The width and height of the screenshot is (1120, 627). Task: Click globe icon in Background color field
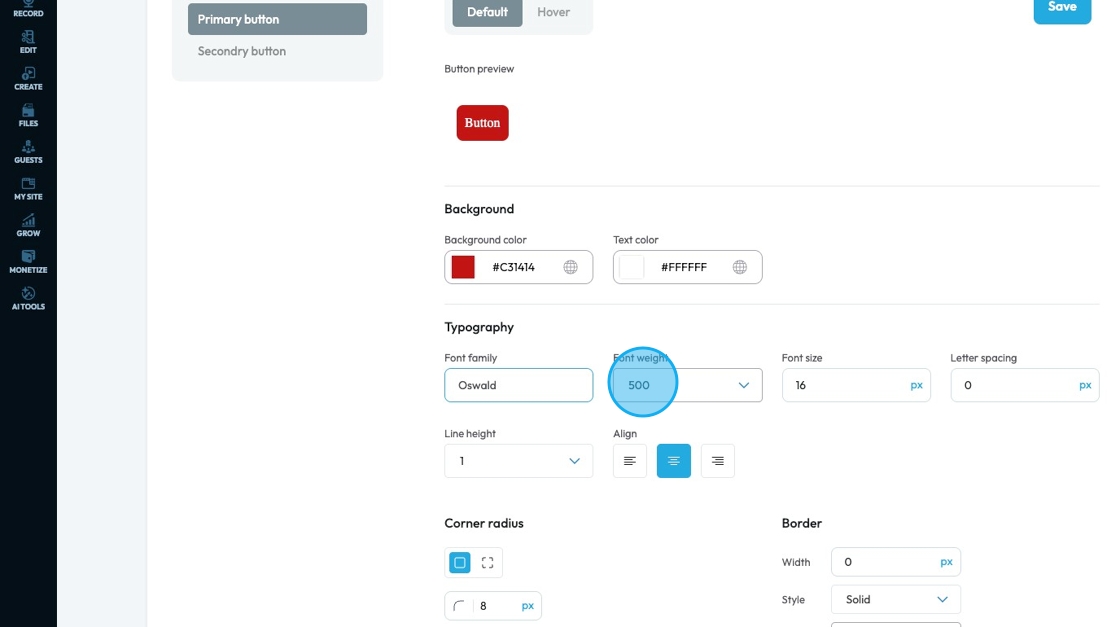pyautogui.click(x=570, y=267)
